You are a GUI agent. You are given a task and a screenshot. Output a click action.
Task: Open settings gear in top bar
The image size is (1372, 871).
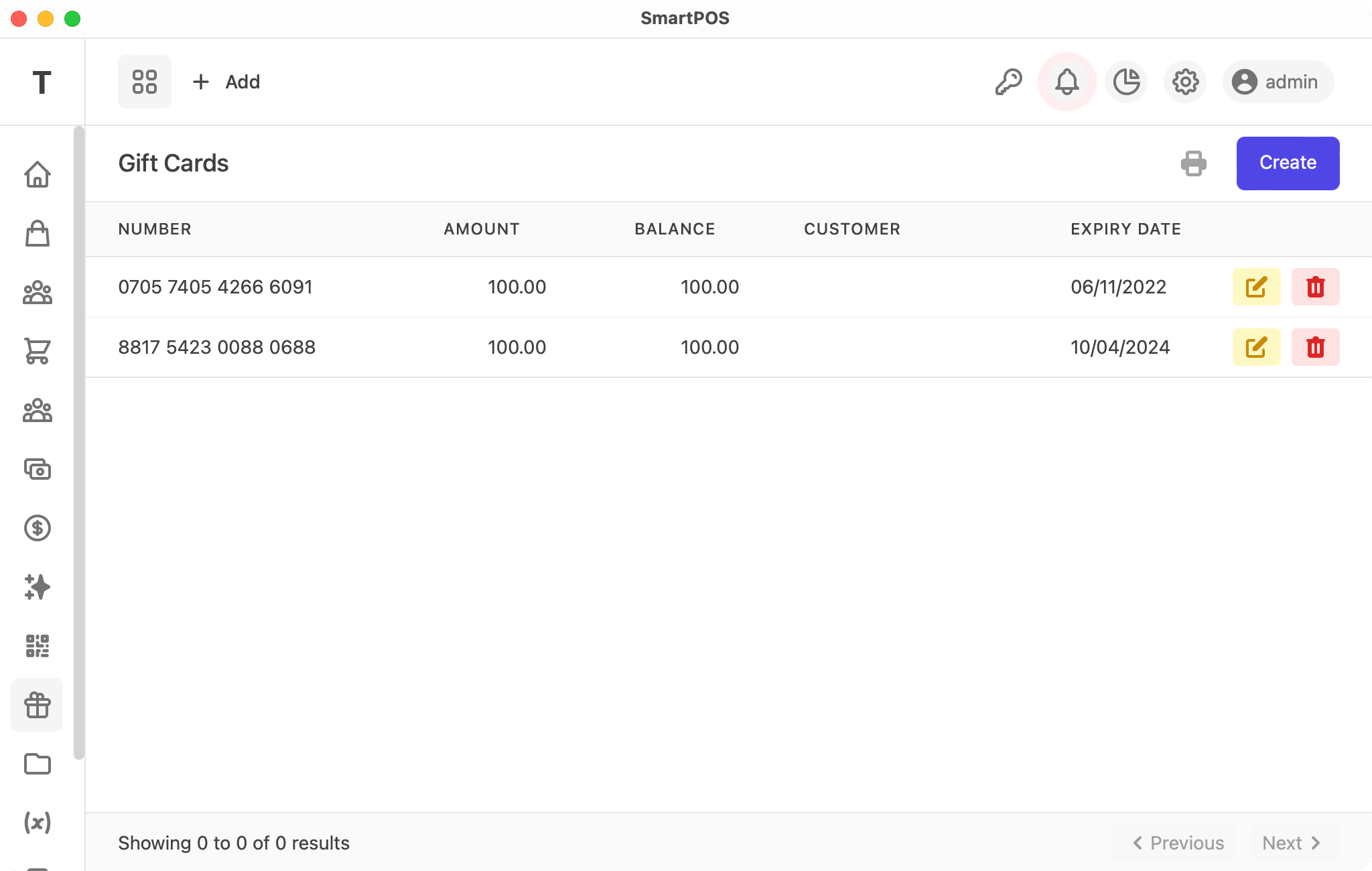point(1185,82)
